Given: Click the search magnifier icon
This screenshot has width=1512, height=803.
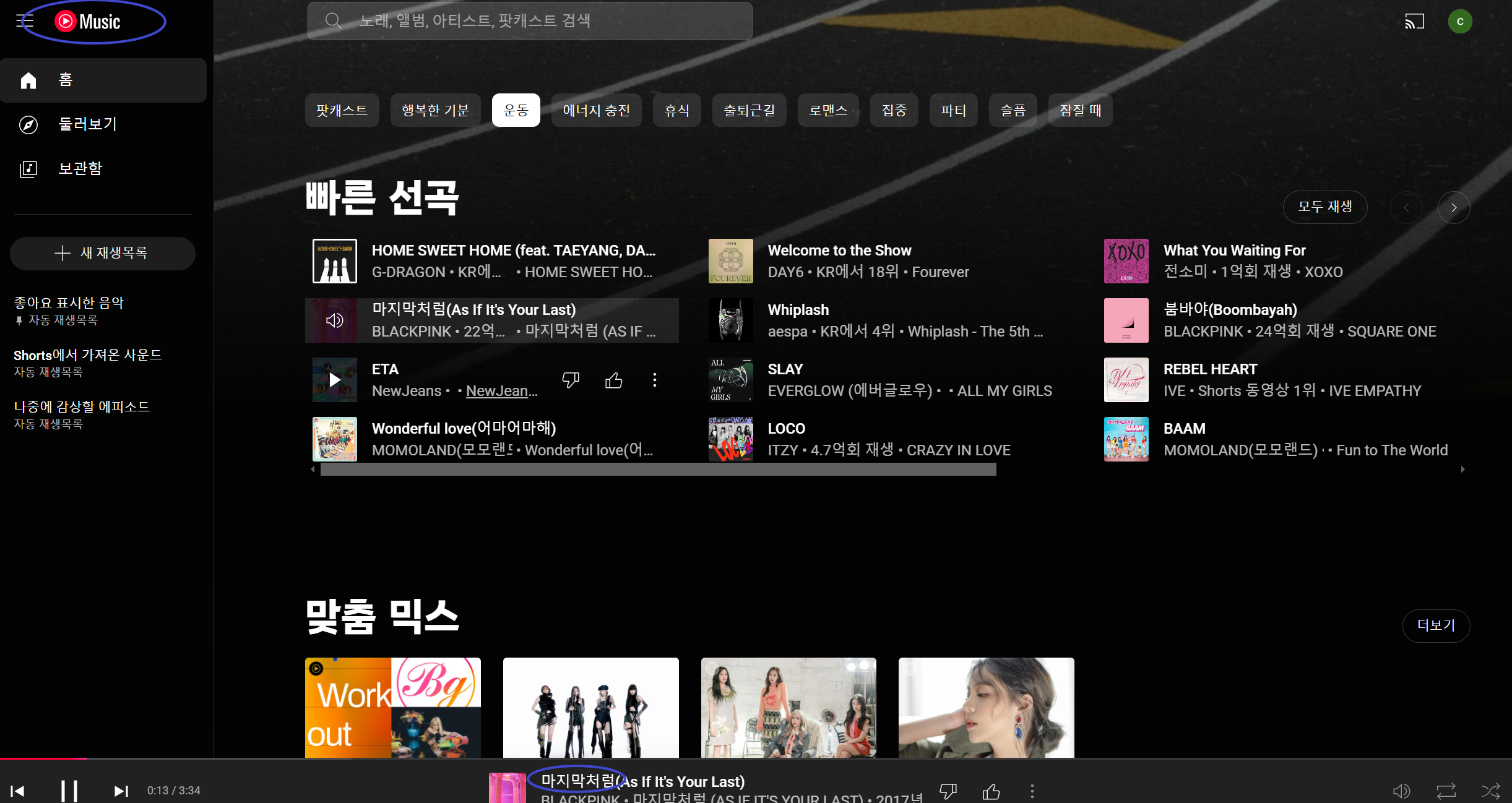Looking at the screenshot, I should (334, 21).
